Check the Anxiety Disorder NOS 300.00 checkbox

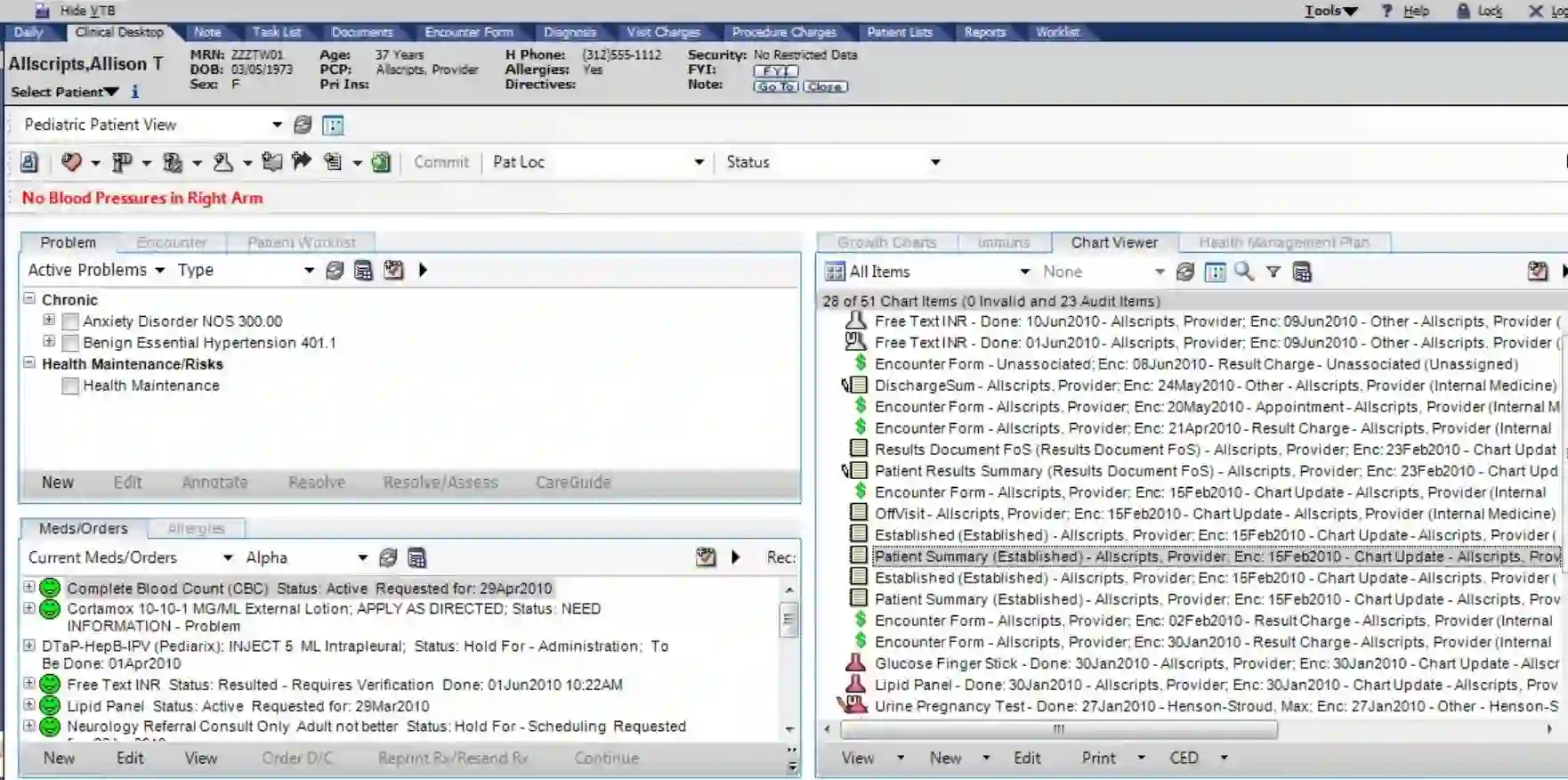[x=71, y=321]
